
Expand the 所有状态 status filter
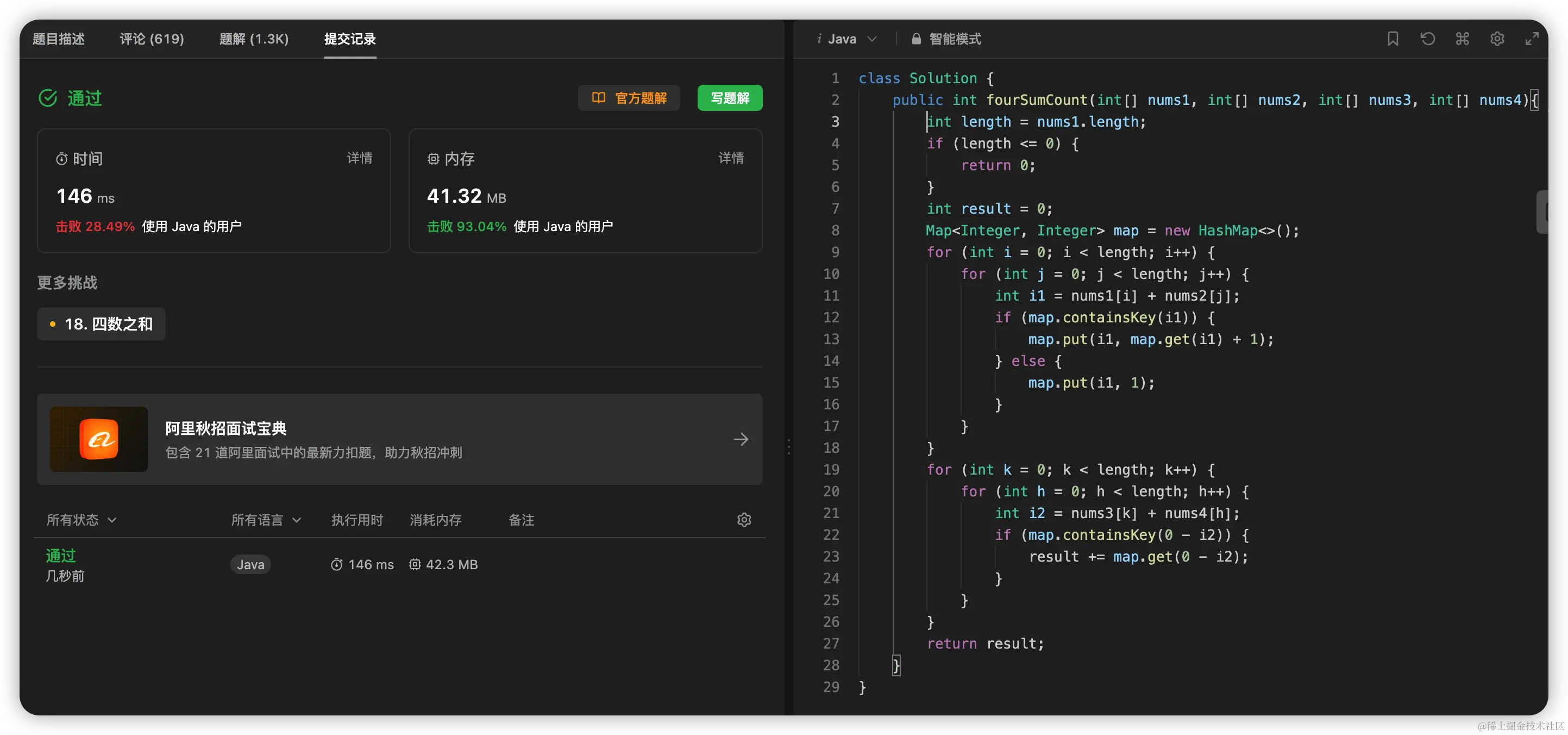81,519
